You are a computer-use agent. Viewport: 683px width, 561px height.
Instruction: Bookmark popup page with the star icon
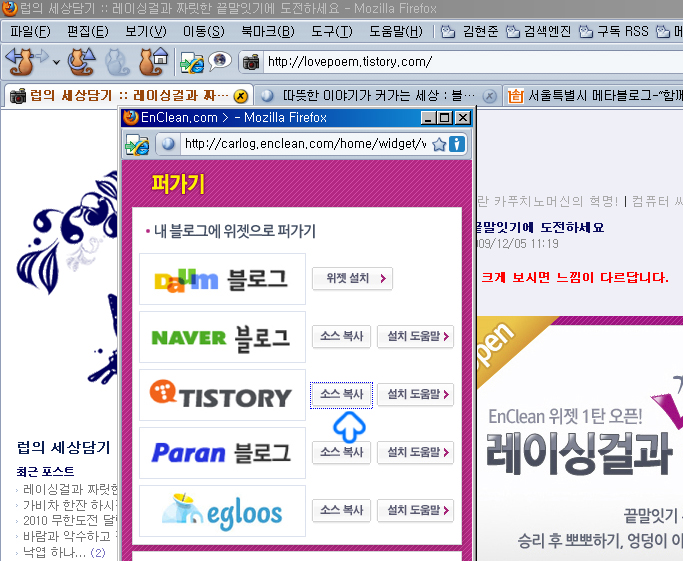point(439,144)
